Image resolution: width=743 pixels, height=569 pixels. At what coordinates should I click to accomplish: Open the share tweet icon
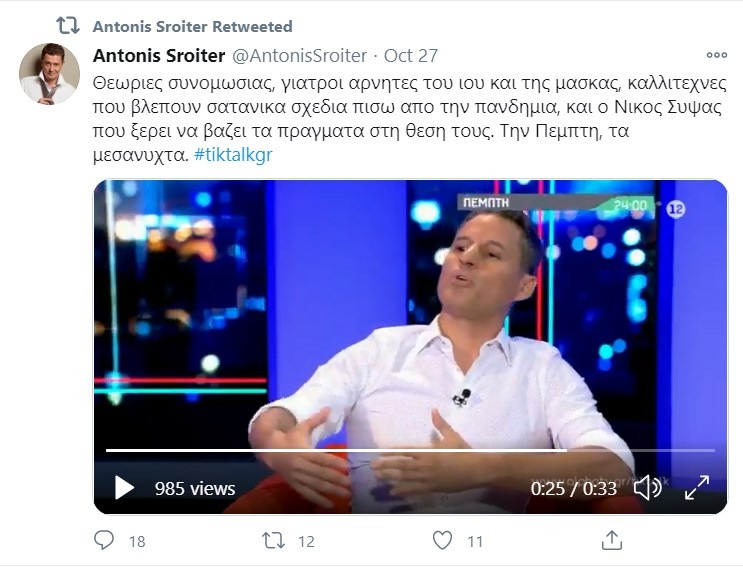coord(611,541)
